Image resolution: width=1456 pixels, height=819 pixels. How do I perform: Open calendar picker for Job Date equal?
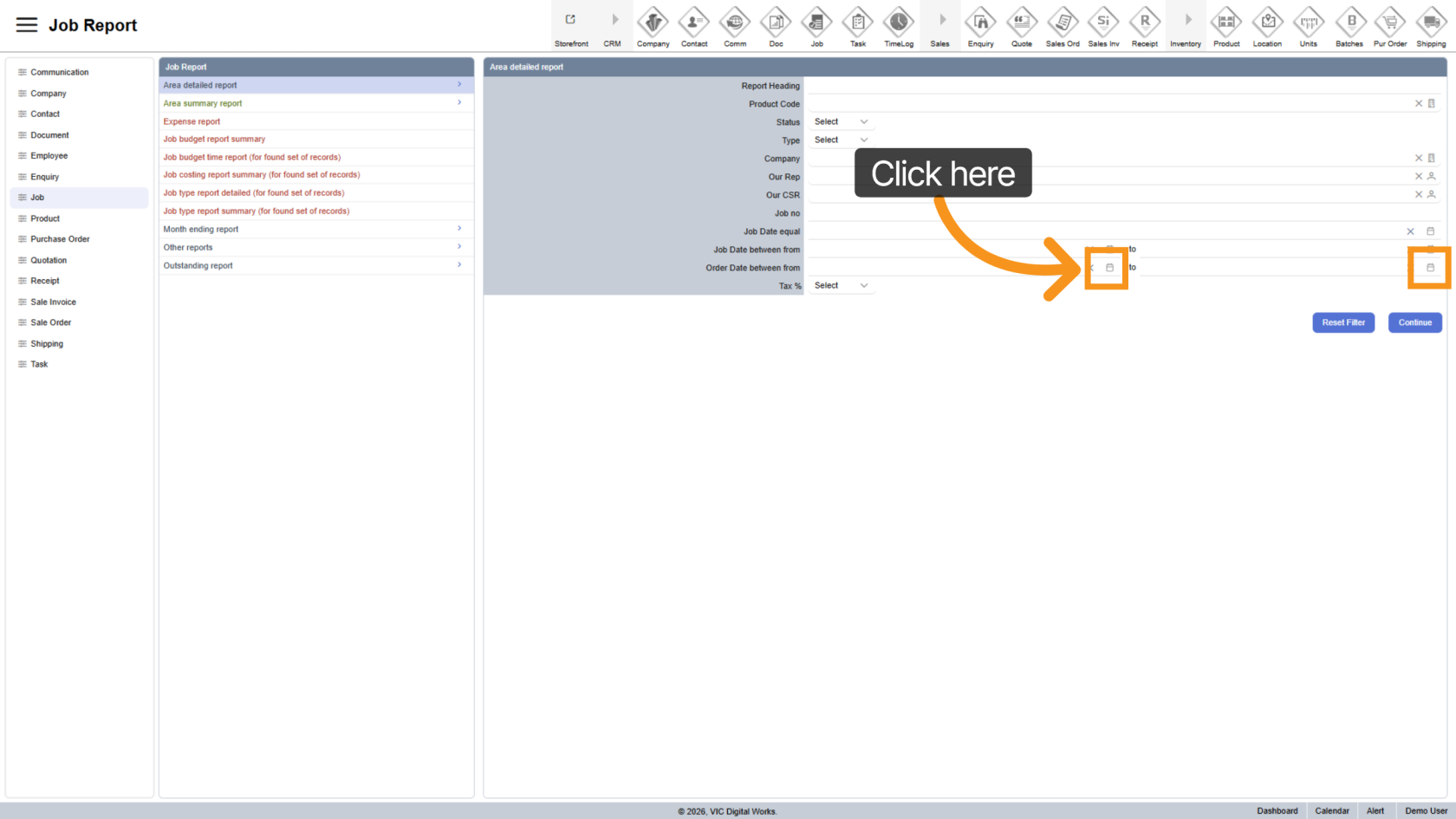(1431, 231)
